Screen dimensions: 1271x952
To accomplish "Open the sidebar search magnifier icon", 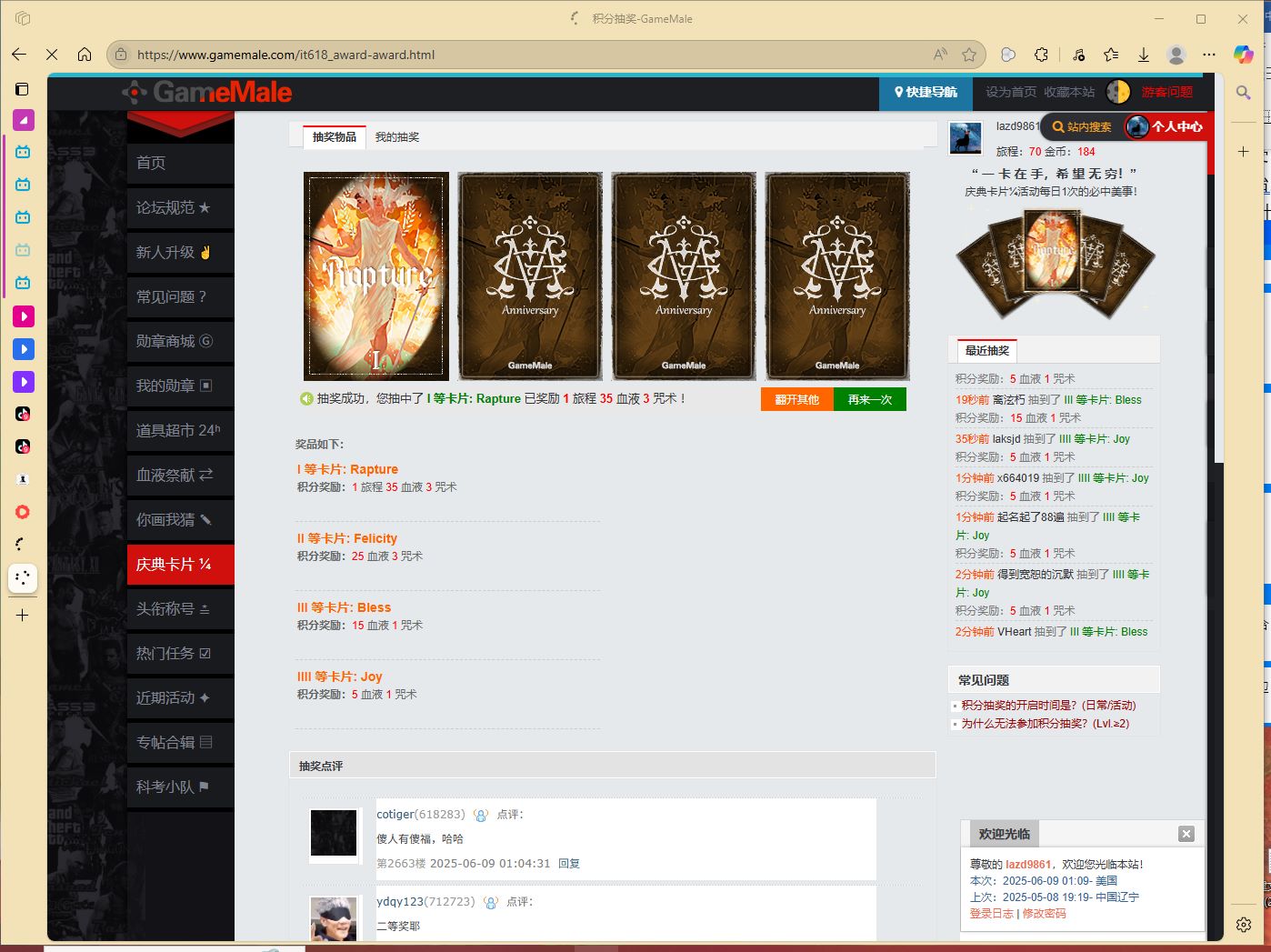I will click(x=1243, y=93).
